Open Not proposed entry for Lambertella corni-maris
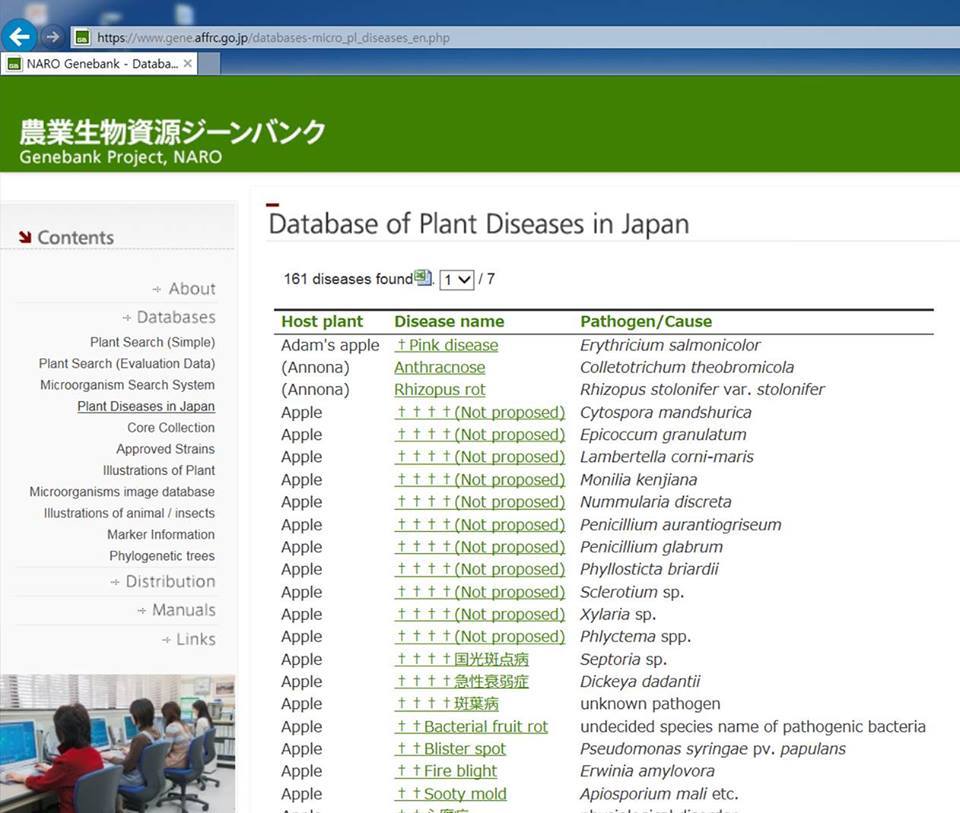This screenshot has width=960, height=813. [480, 457]
